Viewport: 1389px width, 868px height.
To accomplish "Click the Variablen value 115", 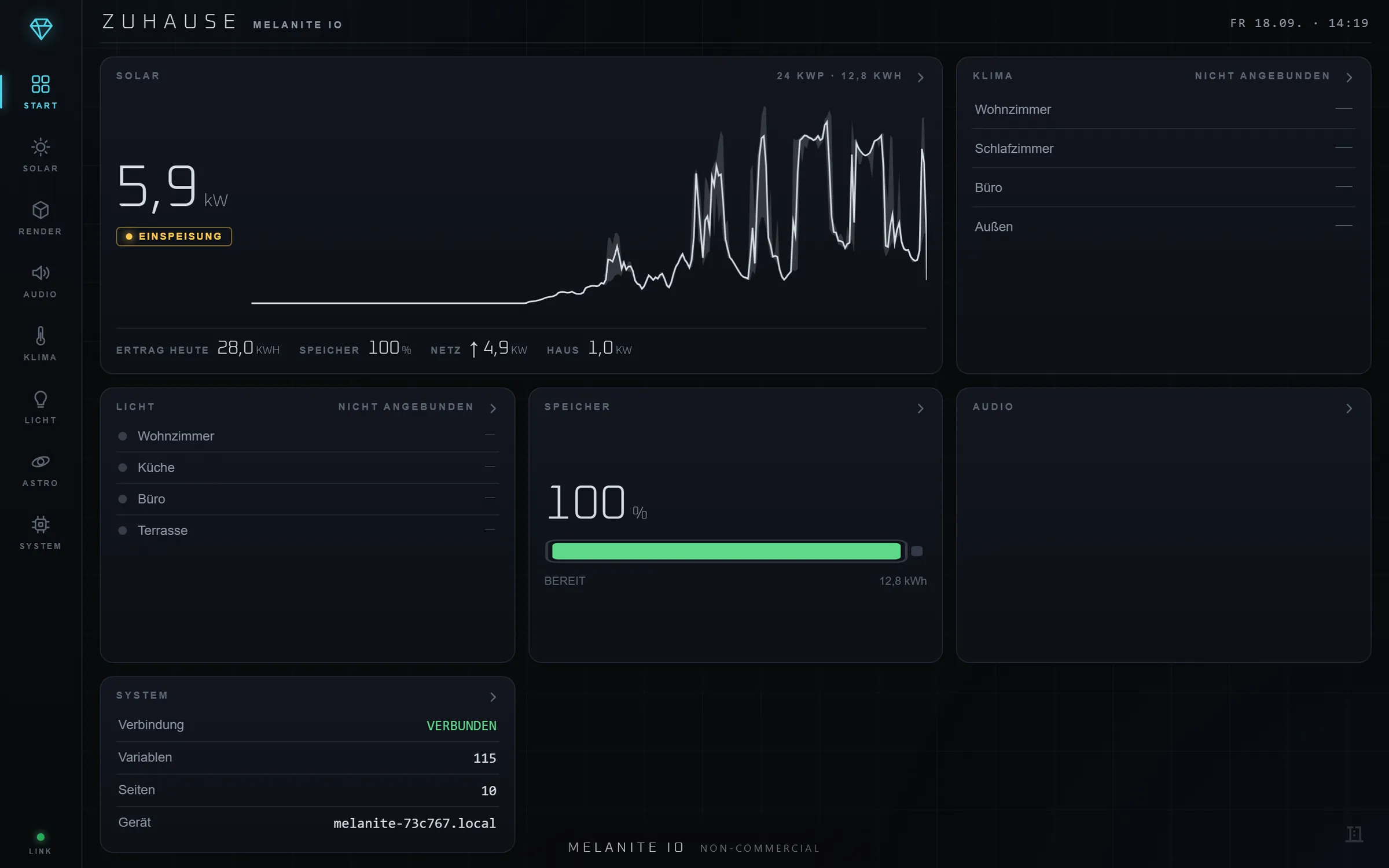I will point(484,758).
